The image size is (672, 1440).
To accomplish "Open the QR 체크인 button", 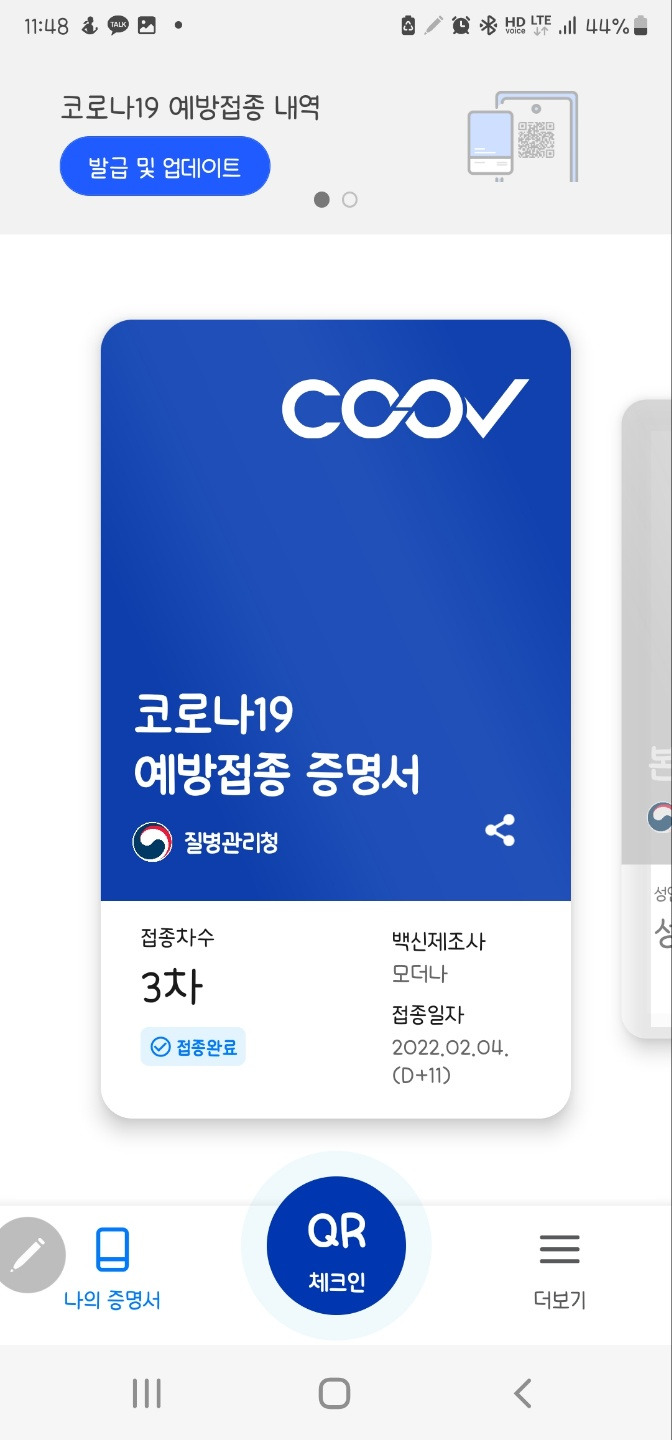I will (336, 1245).
